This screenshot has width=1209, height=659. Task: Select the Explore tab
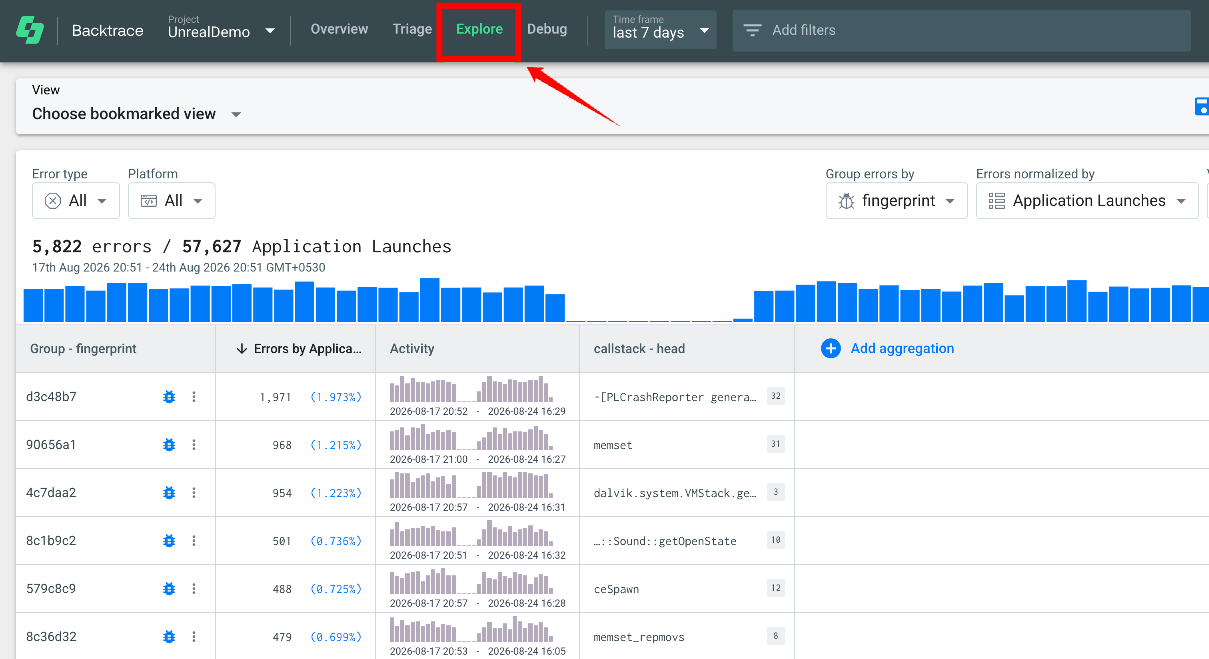click(479, 29)
